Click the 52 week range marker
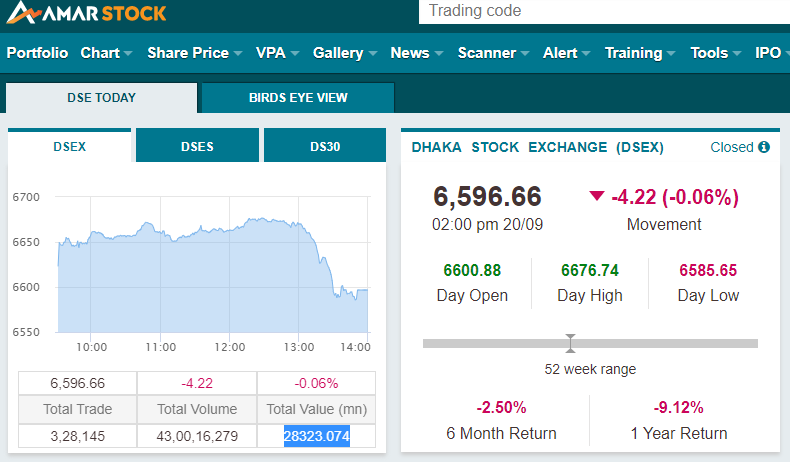Image resolution: width=790 pixels, height=462 pixels. 570,343
